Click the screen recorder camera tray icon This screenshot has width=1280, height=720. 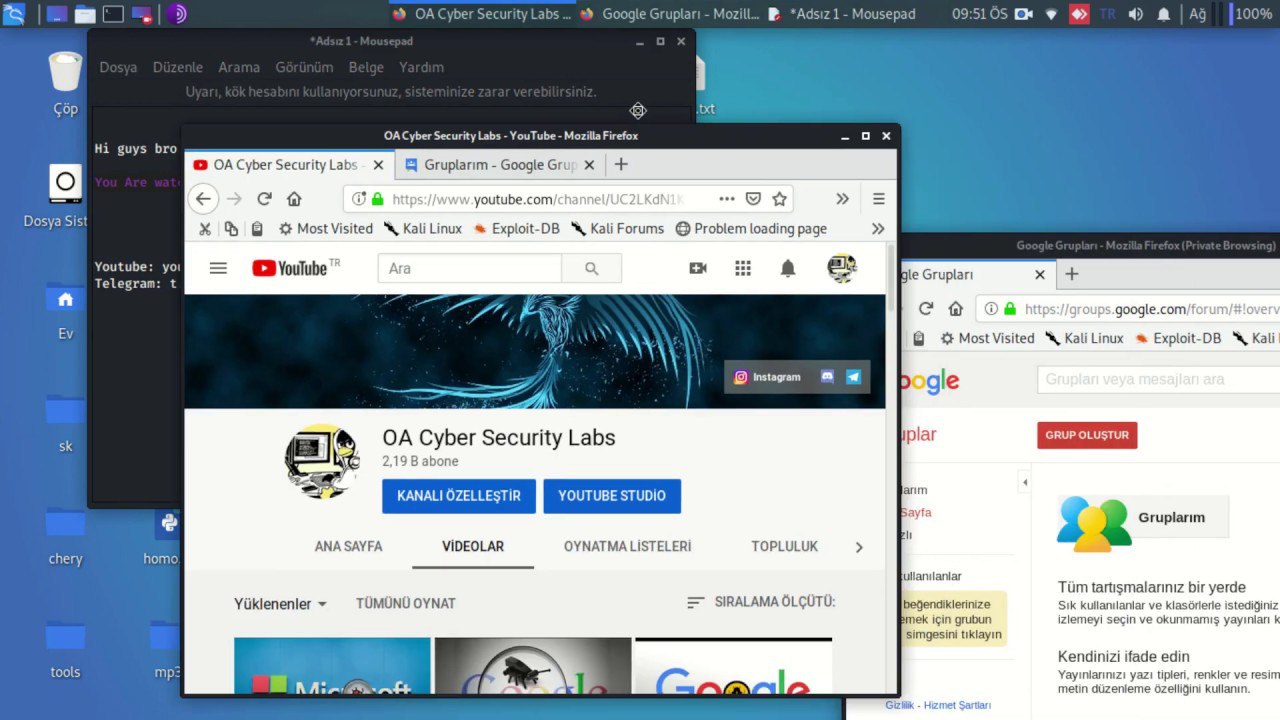click(1023, 14)
